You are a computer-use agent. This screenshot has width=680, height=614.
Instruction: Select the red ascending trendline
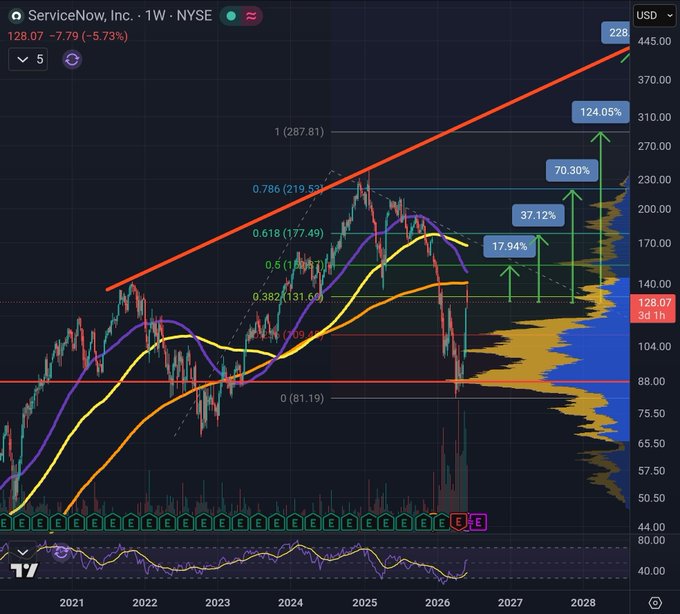click(368, 168)
